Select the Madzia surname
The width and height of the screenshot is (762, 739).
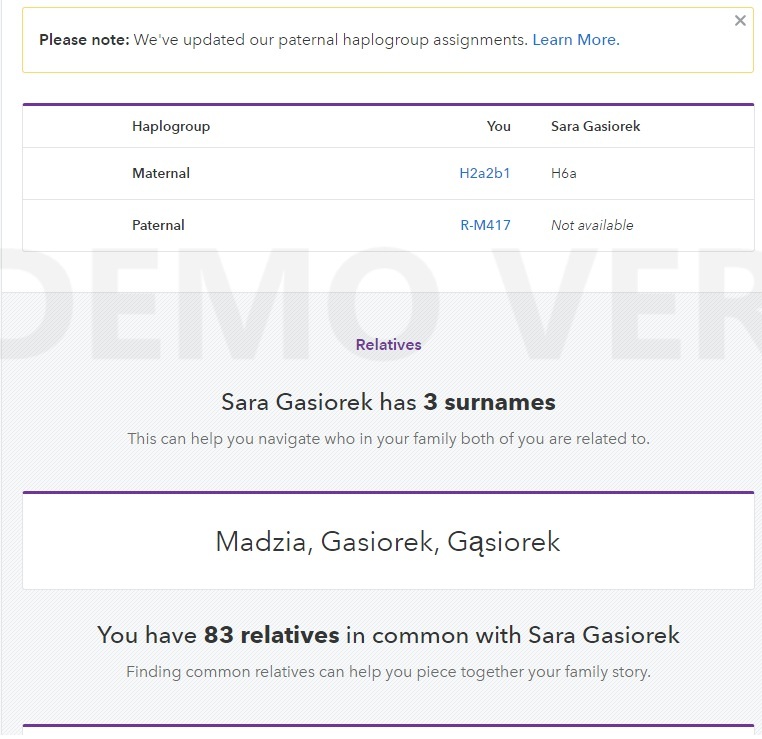[261, 542]
